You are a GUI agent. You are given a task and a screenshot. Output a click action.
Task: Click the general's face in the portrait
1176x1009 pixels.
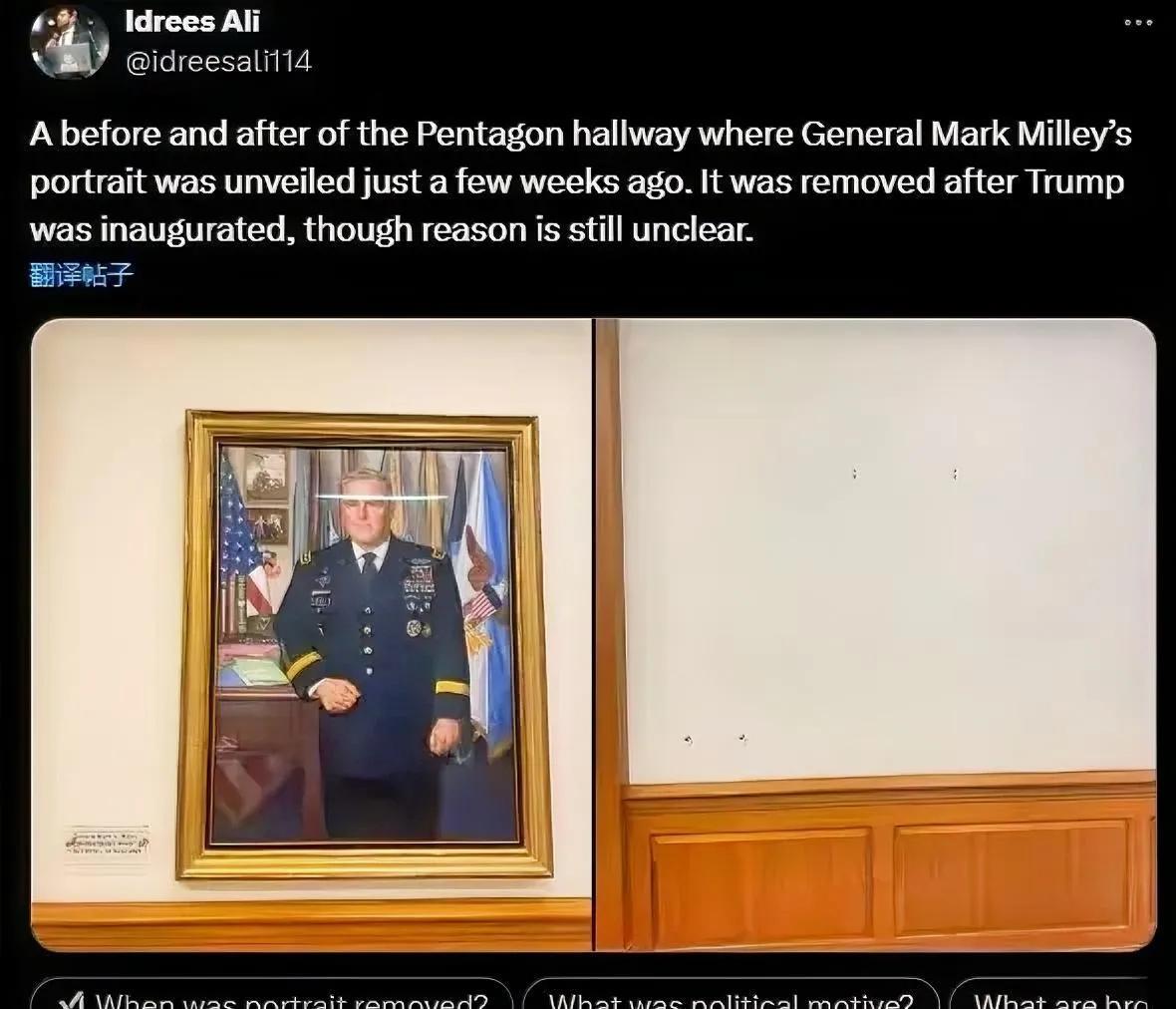(x=363, y=503)
